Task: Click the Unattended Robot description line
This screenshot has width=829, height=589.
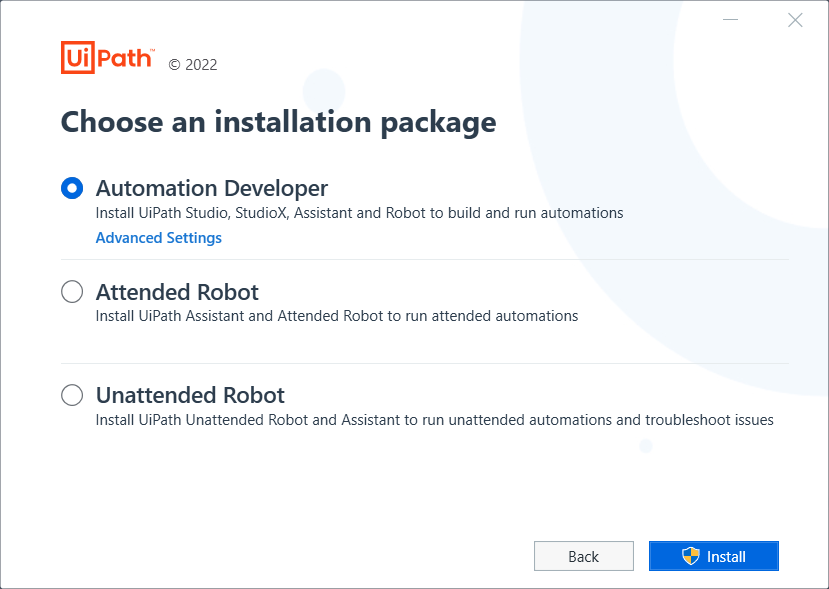Action: click(434, 420)
